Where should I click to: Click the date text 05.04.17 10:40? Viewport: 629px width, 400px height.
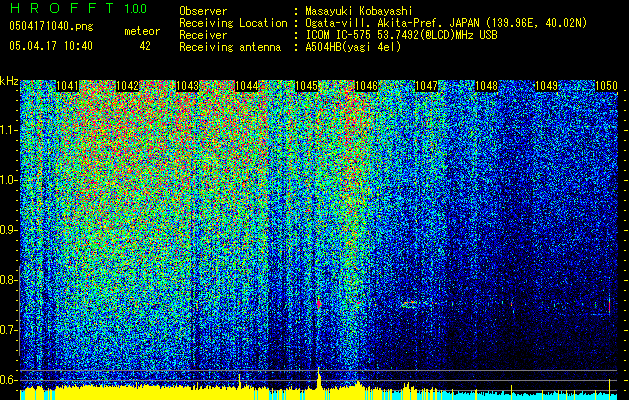click(x=51, y=46)
